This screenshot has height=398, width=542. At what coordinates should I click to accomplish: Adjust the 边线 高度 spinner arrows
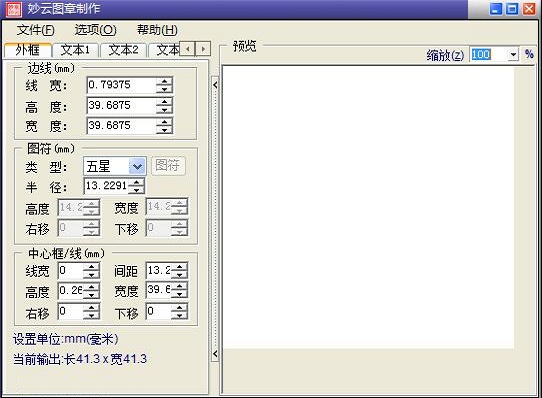coord(164,105)
